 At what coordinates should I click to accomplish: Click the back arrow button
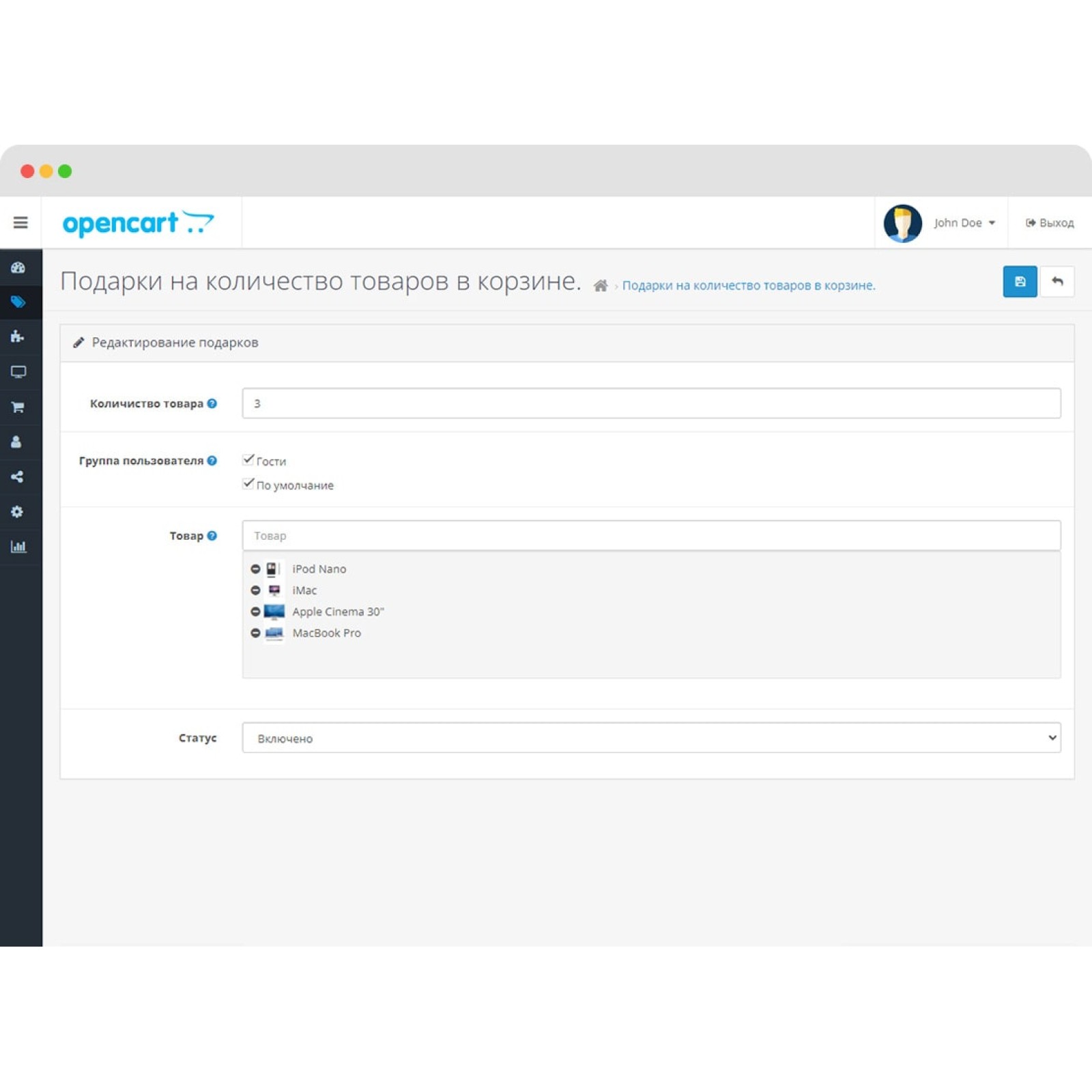(1057, 281)
